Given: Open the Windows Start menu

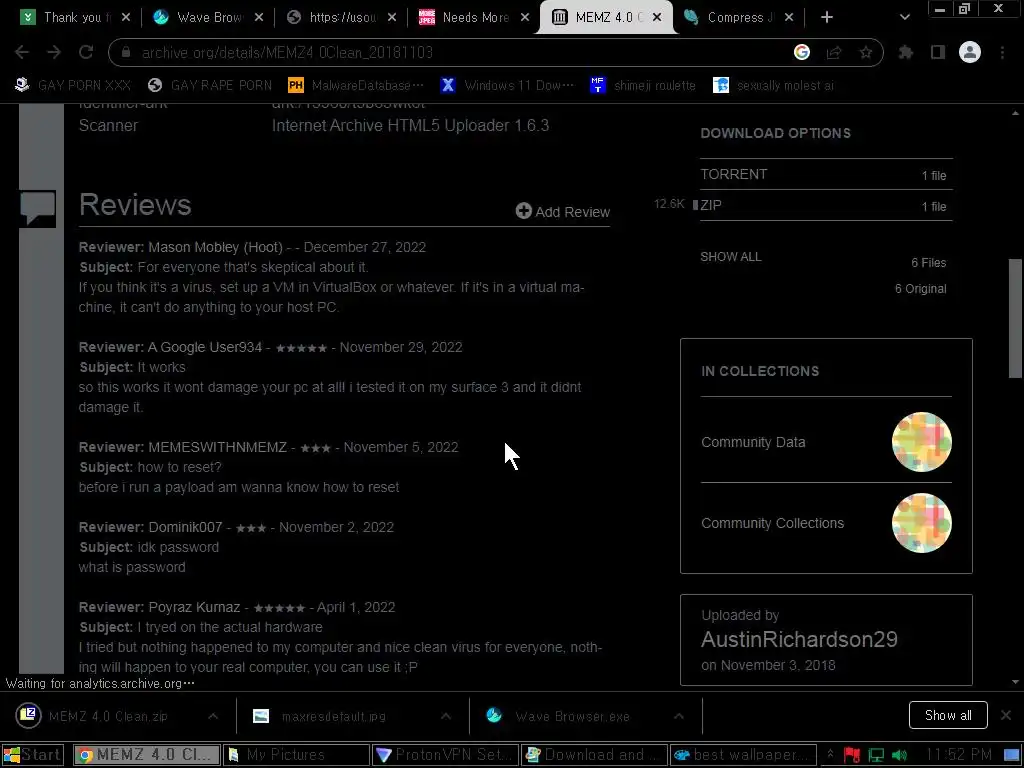Looking at the screenshot, I should [x=33, y=755].
